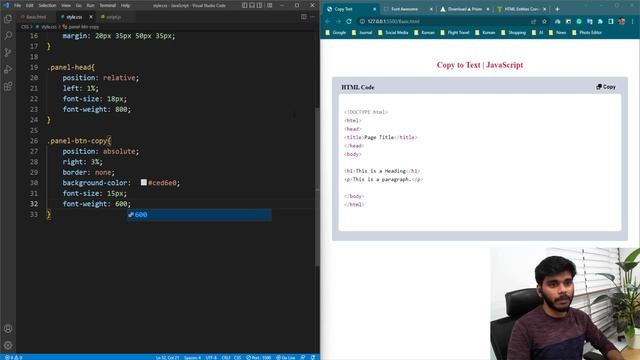Open the Search view in activity bar
The image size is (640, 360).
[8, 36]
